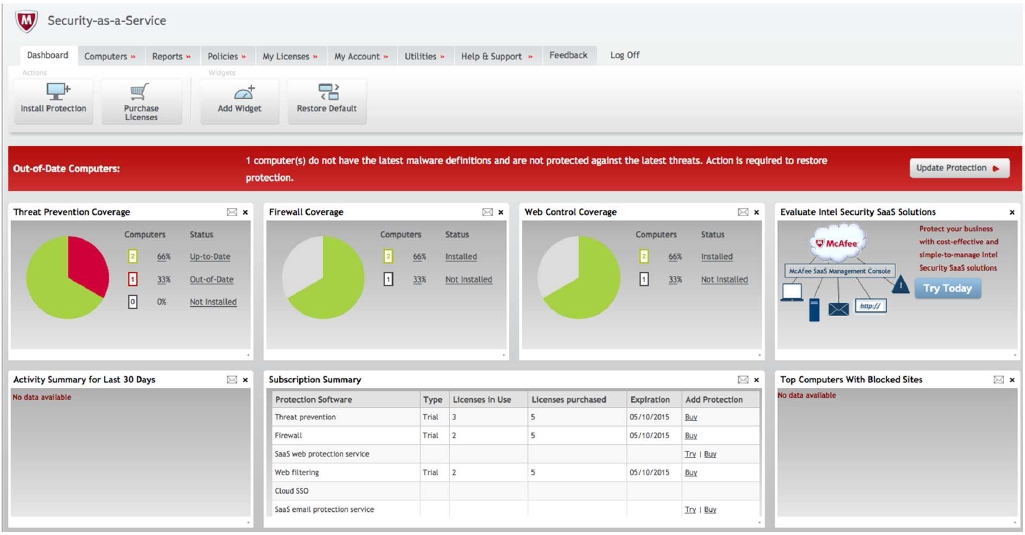This screenshot has height=535, width=1025.
Task: Open Threat Prevention Not Installed link
Action: click(x=213, y=302)
